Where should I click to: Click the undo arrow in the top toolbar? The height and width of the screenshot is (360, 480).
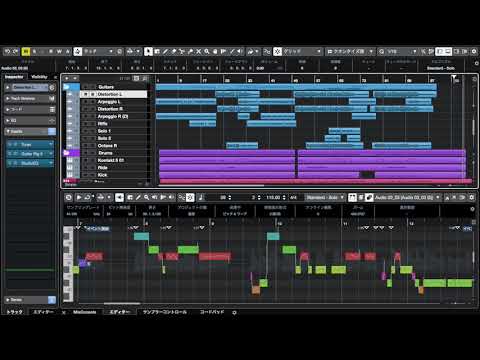pos(7,51)
